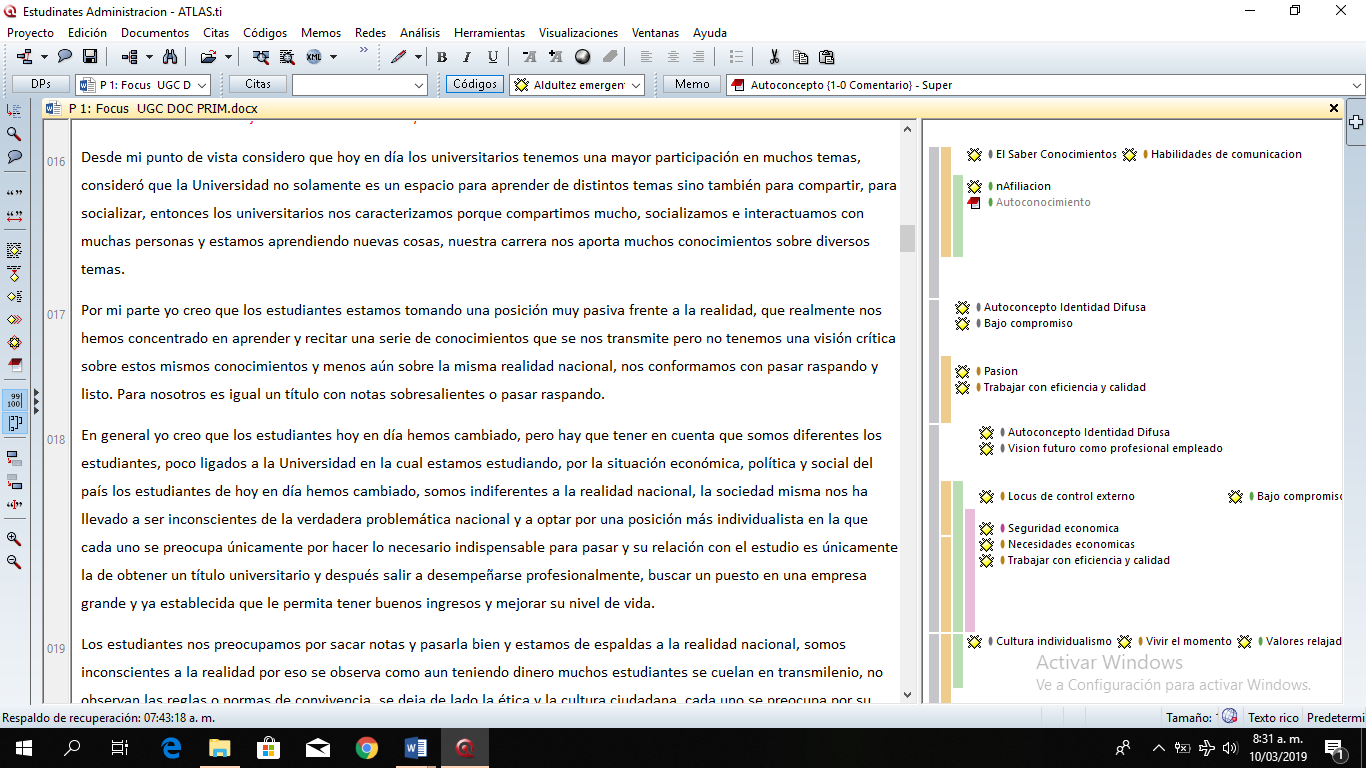The height and width of the screenshot is (768, 1366).
Task: Click zoom-out magnifier in left sidebar
Action: [14, 562]
